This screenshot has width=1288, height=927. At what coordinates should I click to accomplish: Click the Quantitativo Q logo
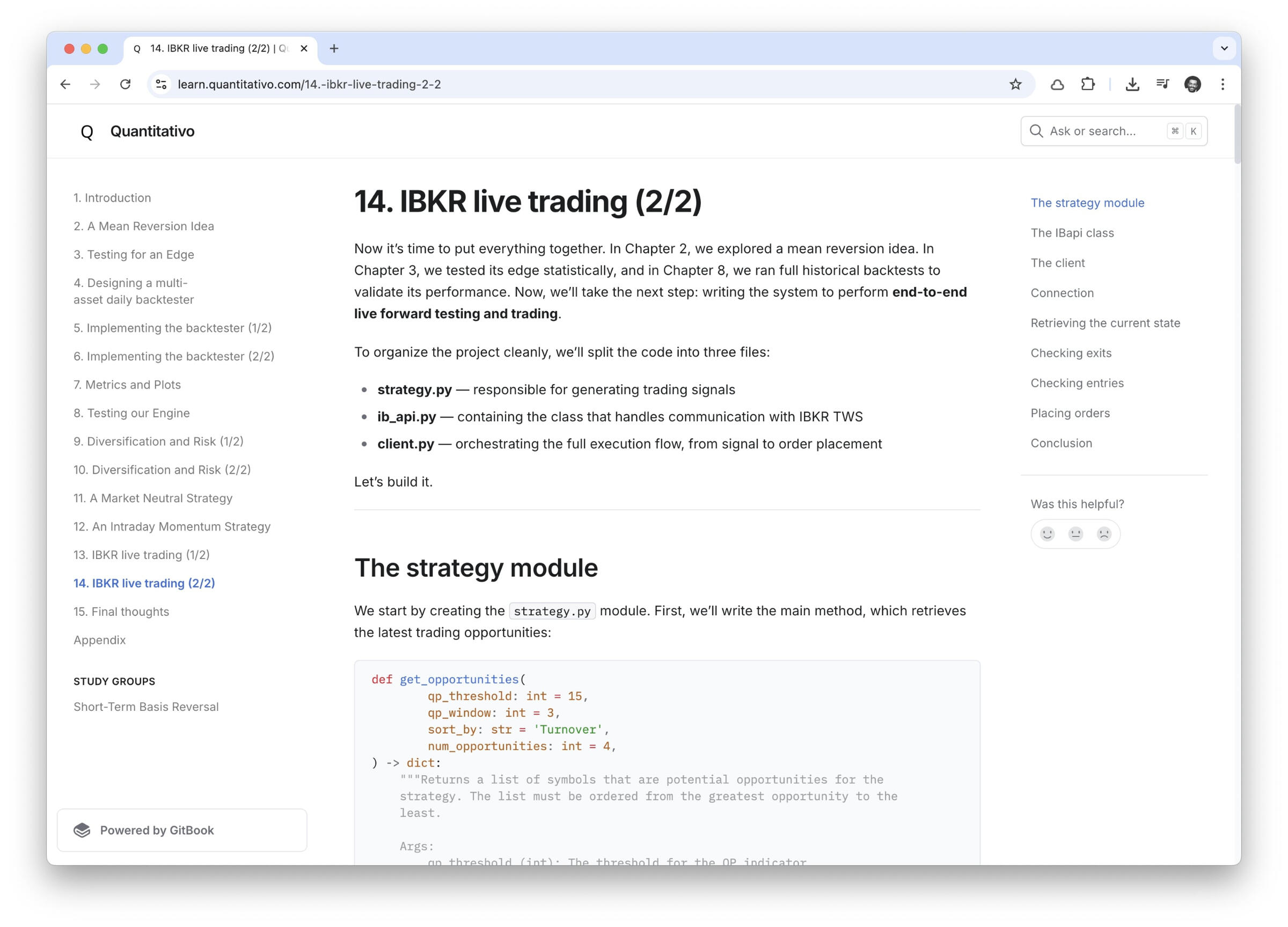87,131
